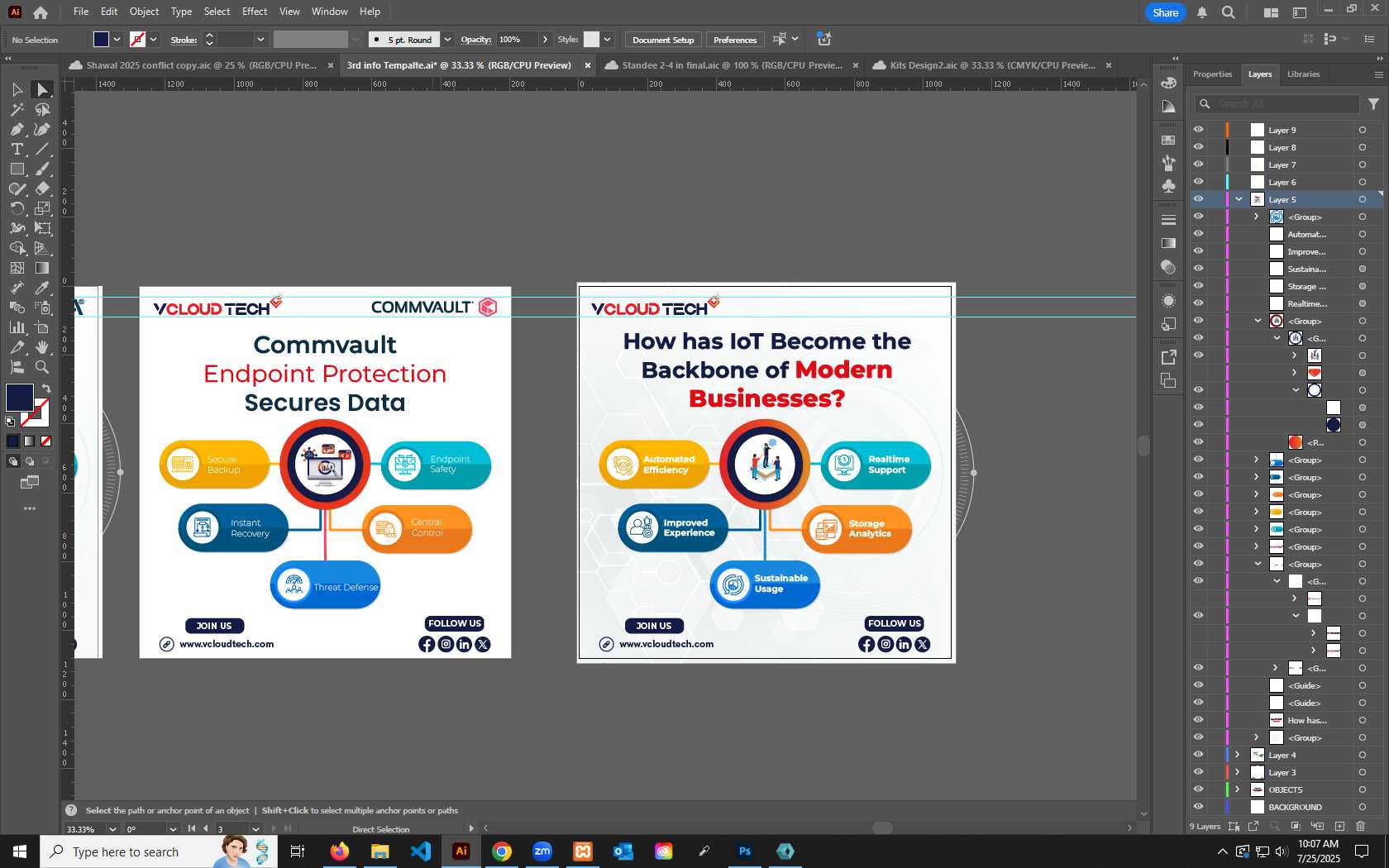Select the Type tool
The image size is (1389, 868).
pos(17,149)
